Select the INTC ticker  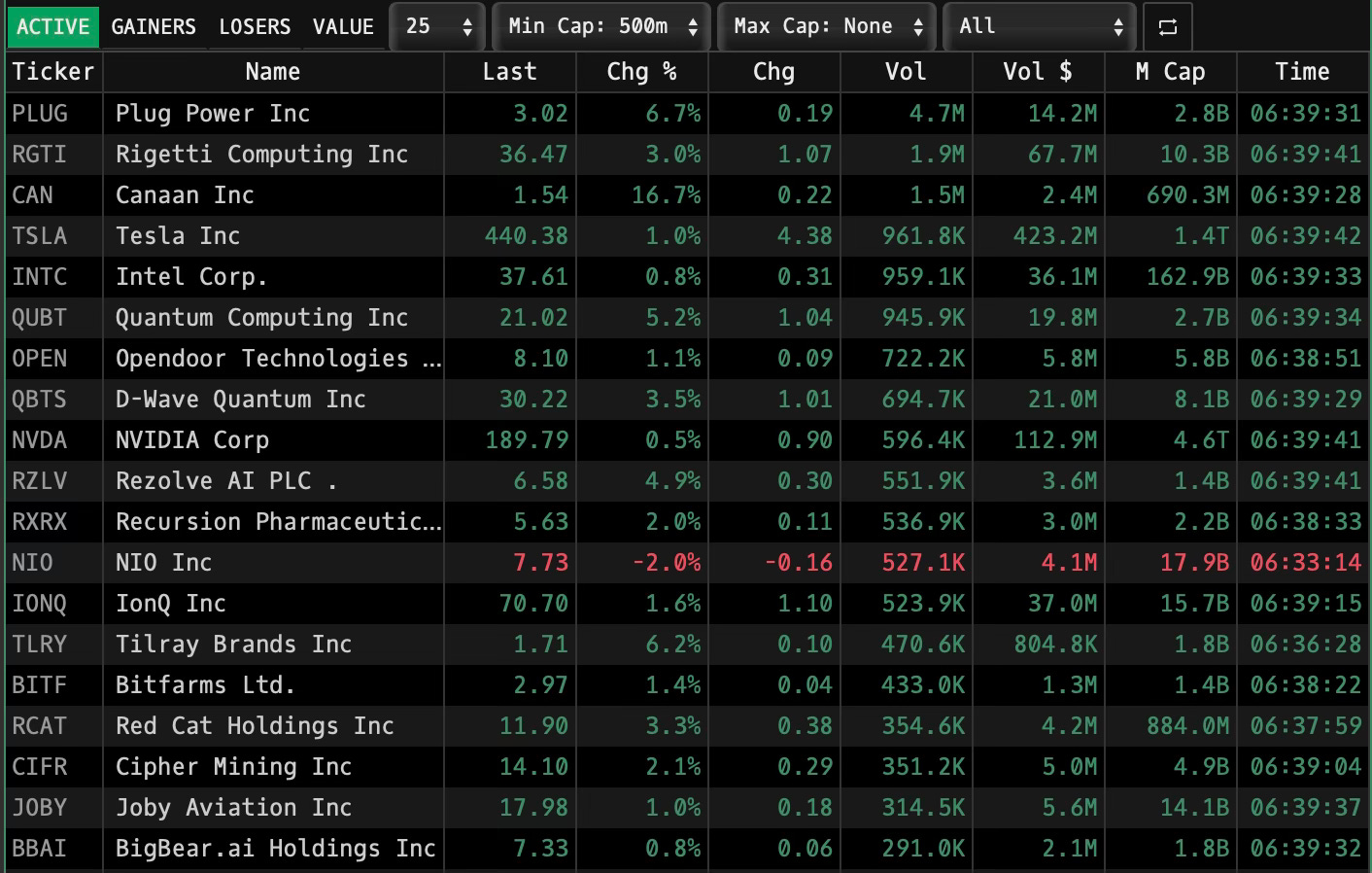point(40,277)
